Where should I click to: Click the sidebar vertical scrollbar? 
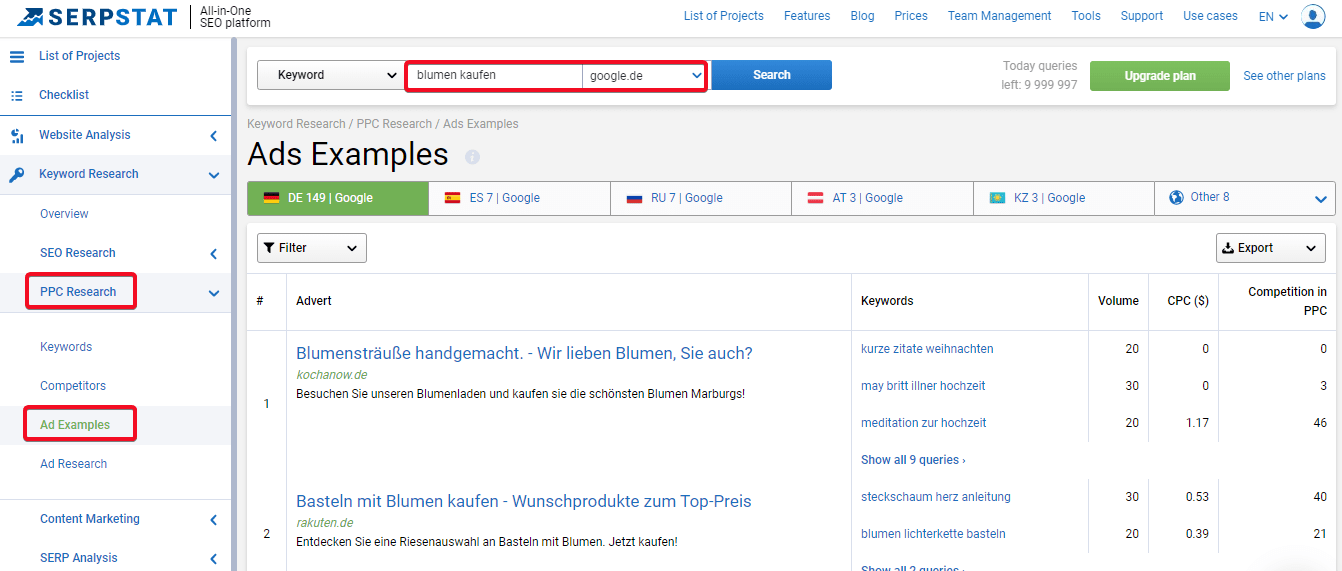234,305
